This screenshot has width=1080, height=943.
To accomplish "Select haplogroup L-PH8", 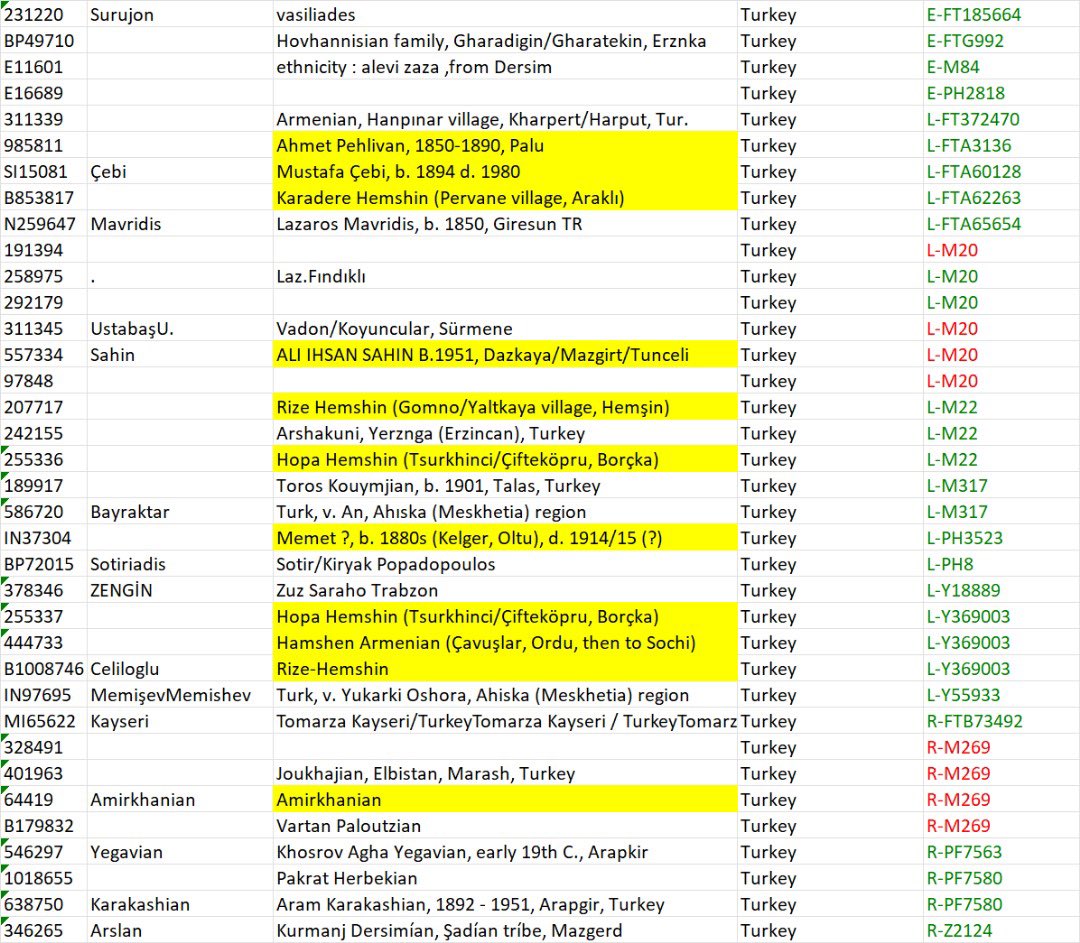I will click(1001, 564).
